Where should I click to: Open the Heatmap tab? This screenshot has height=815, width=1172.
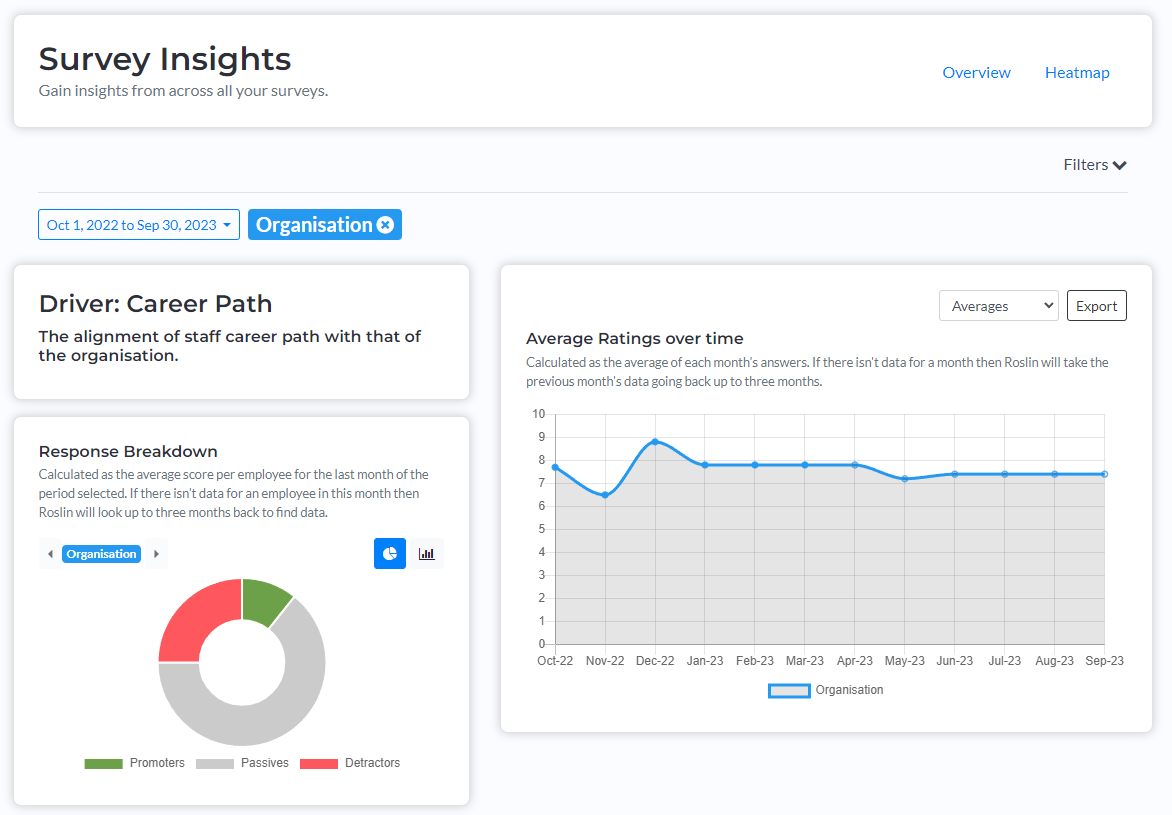click(x=1077, y=73)
